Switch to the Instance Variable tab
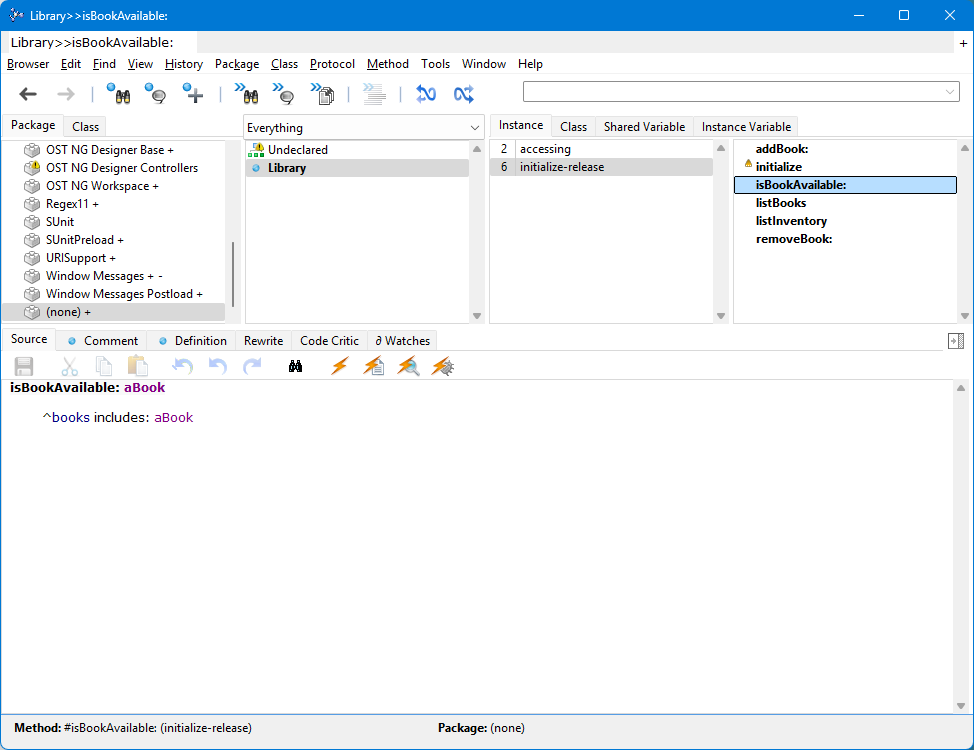This screenshot has width=974, height=750. pyautogui.click(x=746, y=127)
